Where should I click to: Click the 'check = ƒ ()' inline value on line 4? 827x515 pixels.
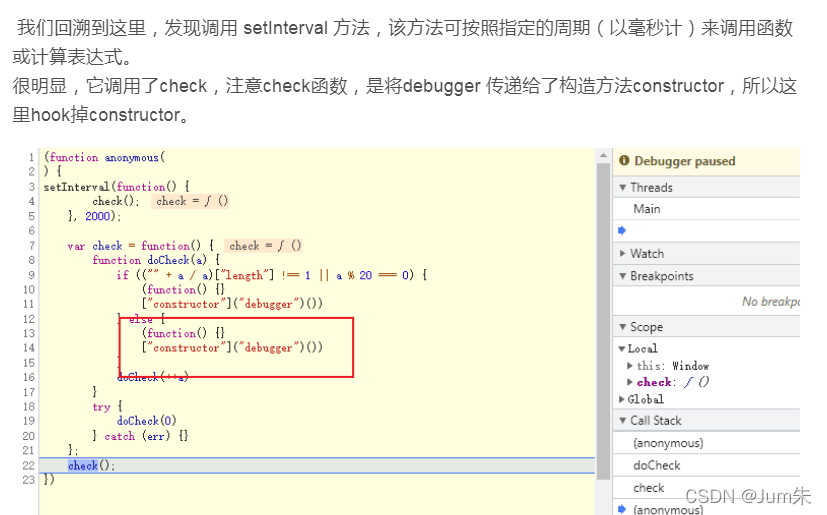(x=192, y=201)
